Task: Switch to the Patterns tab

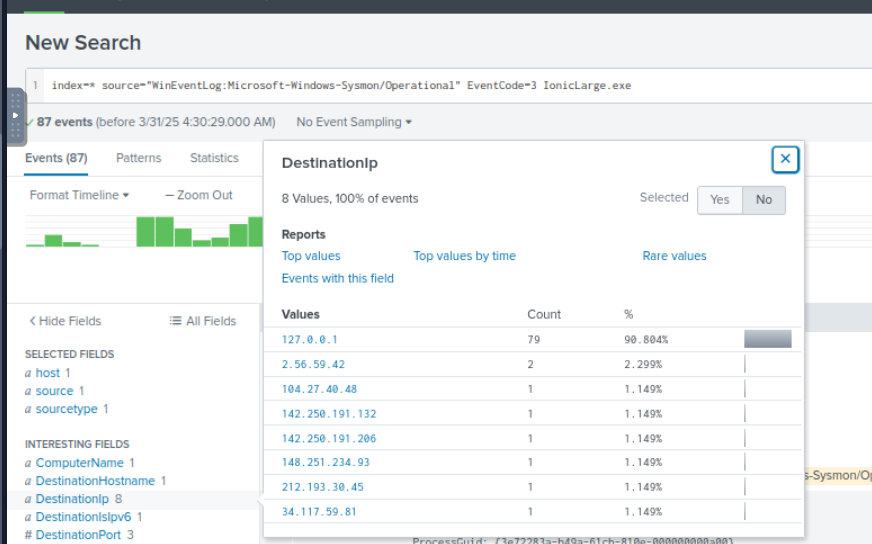Action: tap(138, 158)
